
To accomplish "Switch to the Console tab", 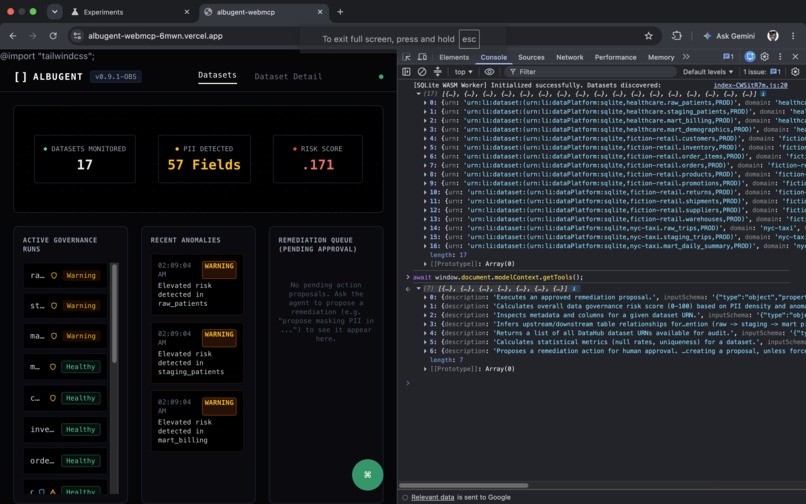I will 493,57.
